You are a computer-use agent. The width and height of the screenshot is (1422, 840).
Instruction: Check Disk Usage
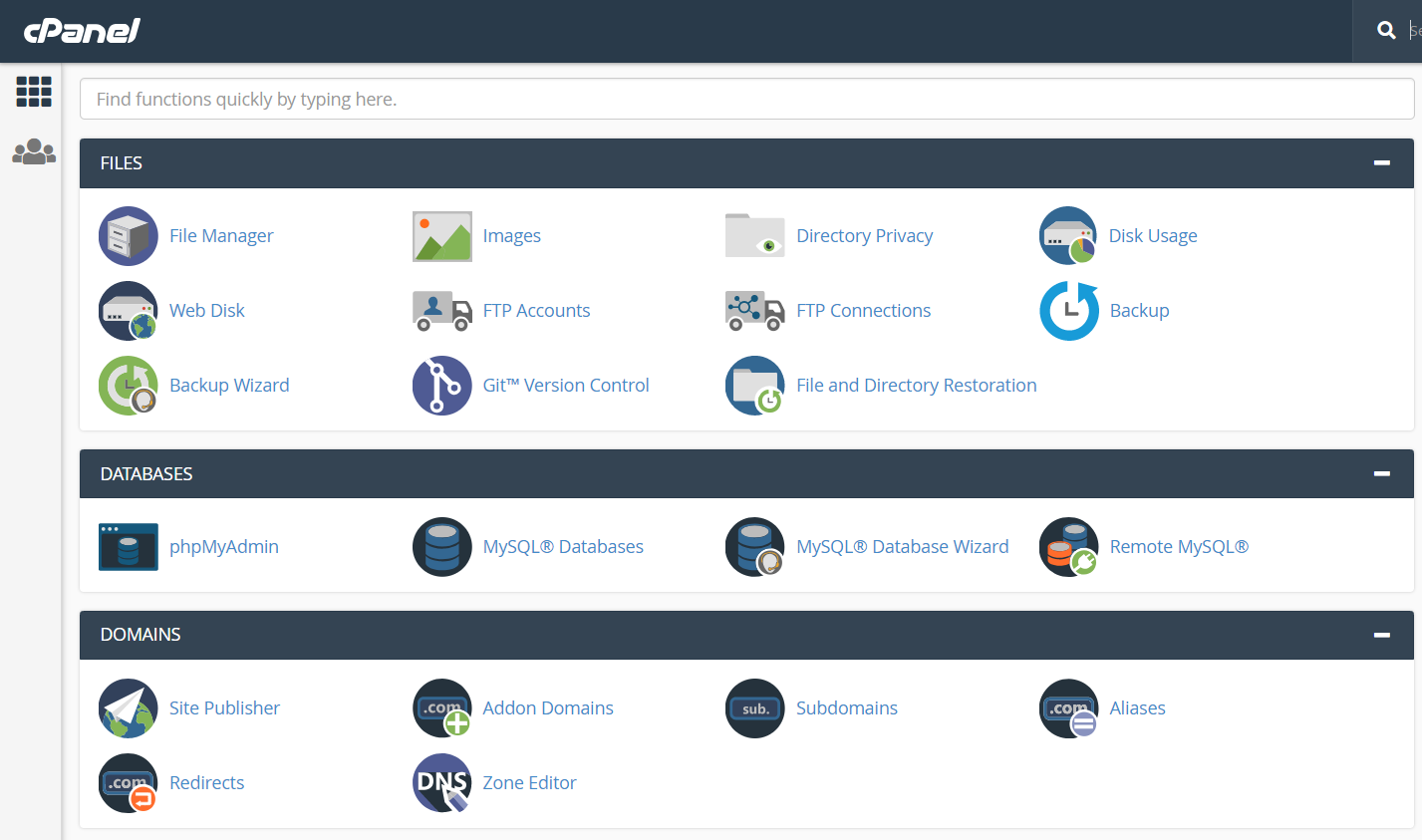pyautogui.click(x=1153, y=235)
